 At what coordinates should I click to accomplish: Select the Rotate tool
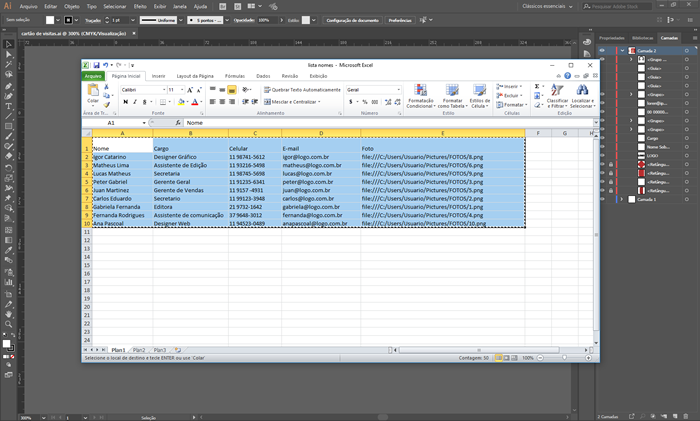click(8, 168)
